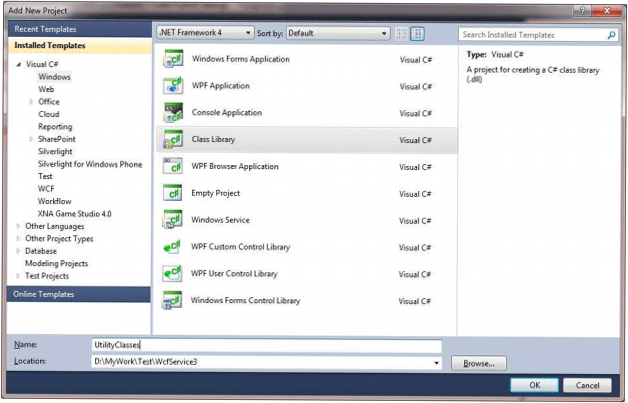This screenshot has height=403, width=628.
Task: Switch to small icons view
Action: 401,34
